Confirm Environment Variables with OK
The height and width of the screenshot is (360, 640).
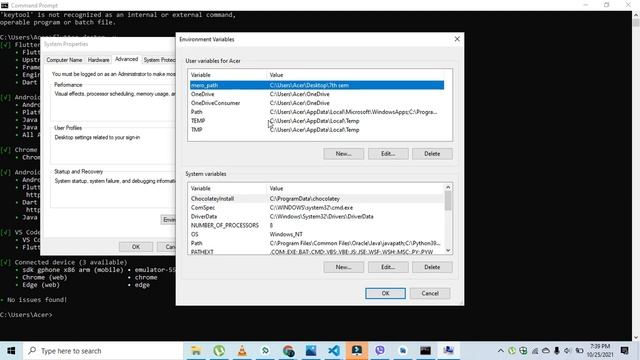coord(385,293)
